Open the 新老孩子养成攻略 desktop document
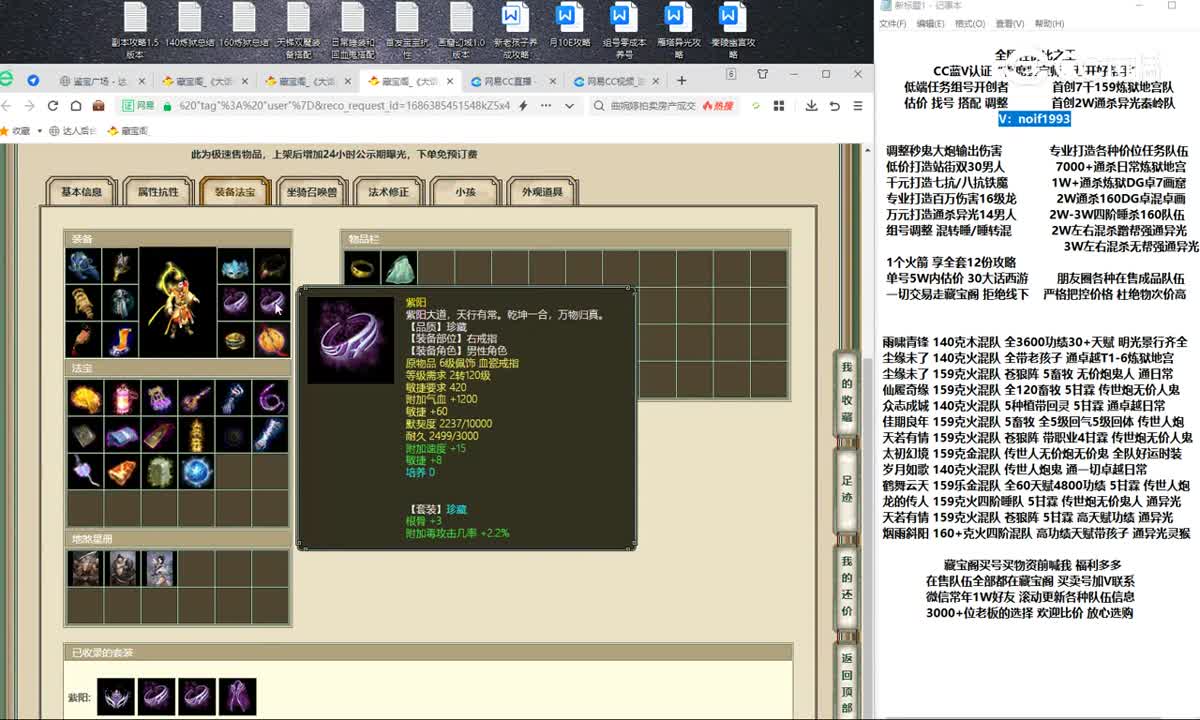 (514, 30)
